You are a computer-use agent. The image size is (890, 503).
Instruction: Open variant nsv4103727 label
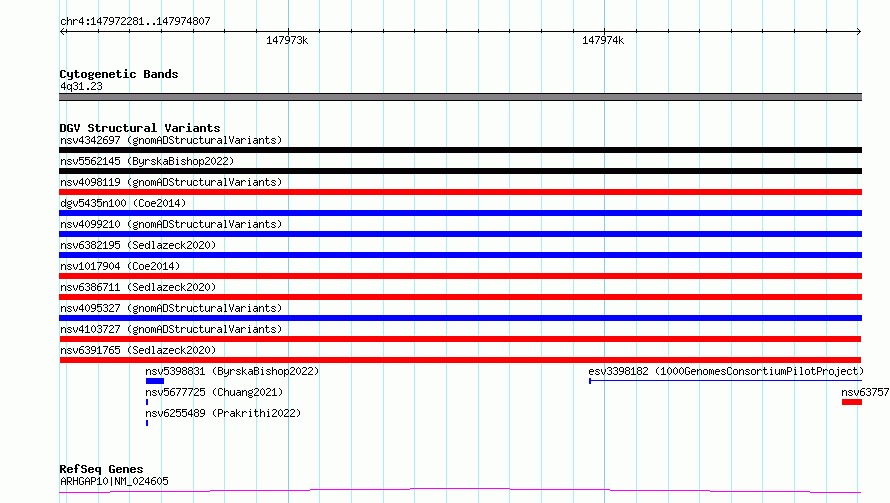coord(171,329)
